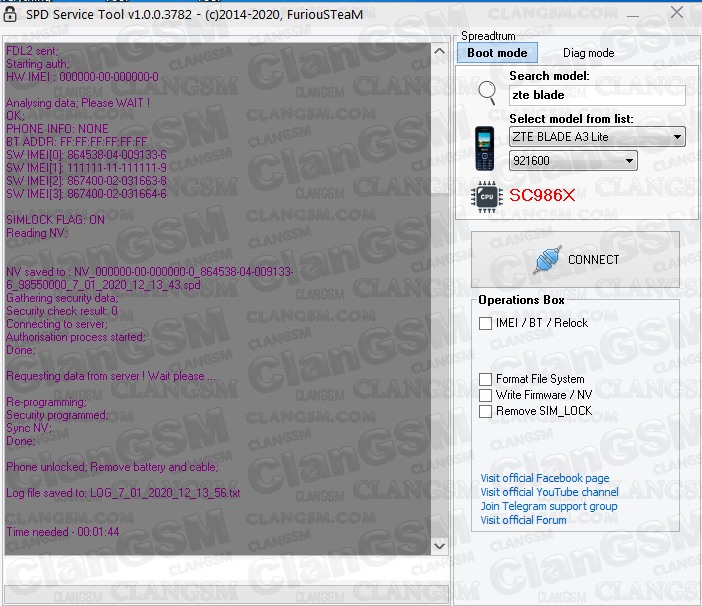Viewport: 702px width, 606px height.
Task: Click log line 'Security check result: 0'
Action: [x=62, y=311]
